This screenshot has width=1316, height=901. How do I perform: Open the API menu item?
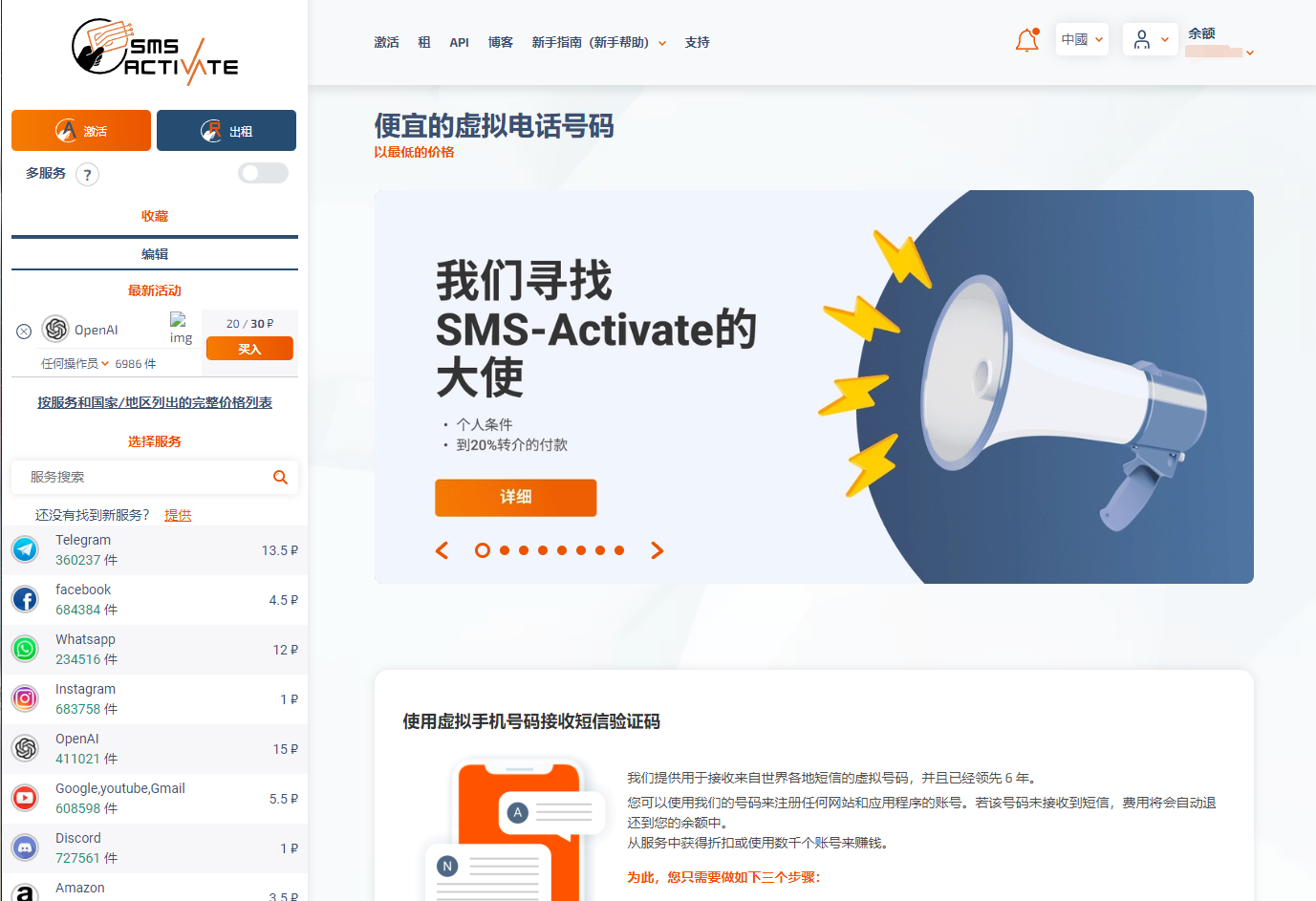459,42
